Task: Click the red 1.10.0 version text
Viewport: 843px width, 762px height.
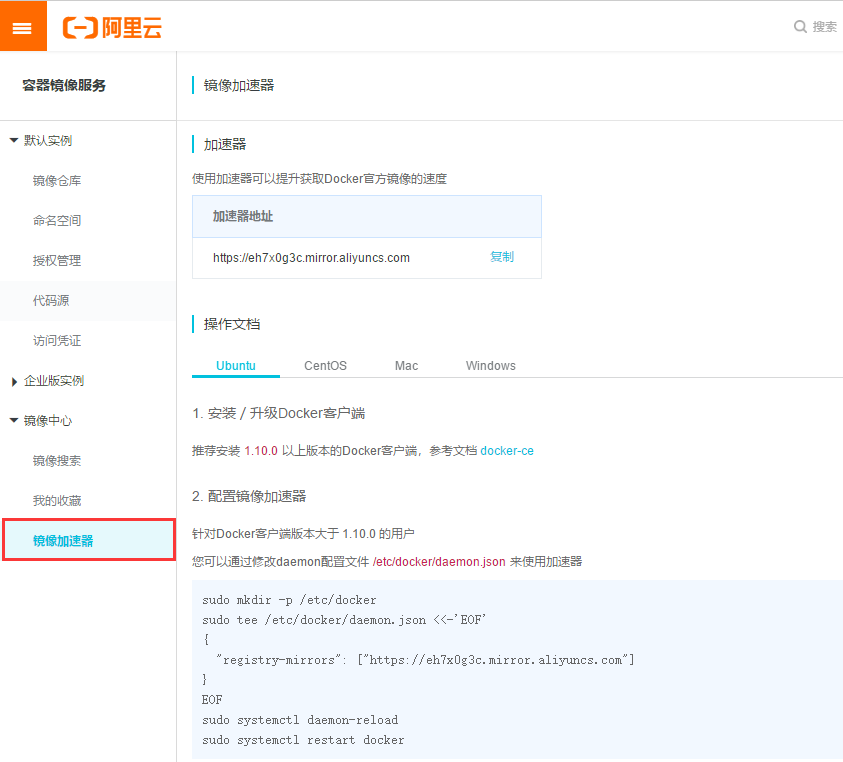Action: point(261,451)
